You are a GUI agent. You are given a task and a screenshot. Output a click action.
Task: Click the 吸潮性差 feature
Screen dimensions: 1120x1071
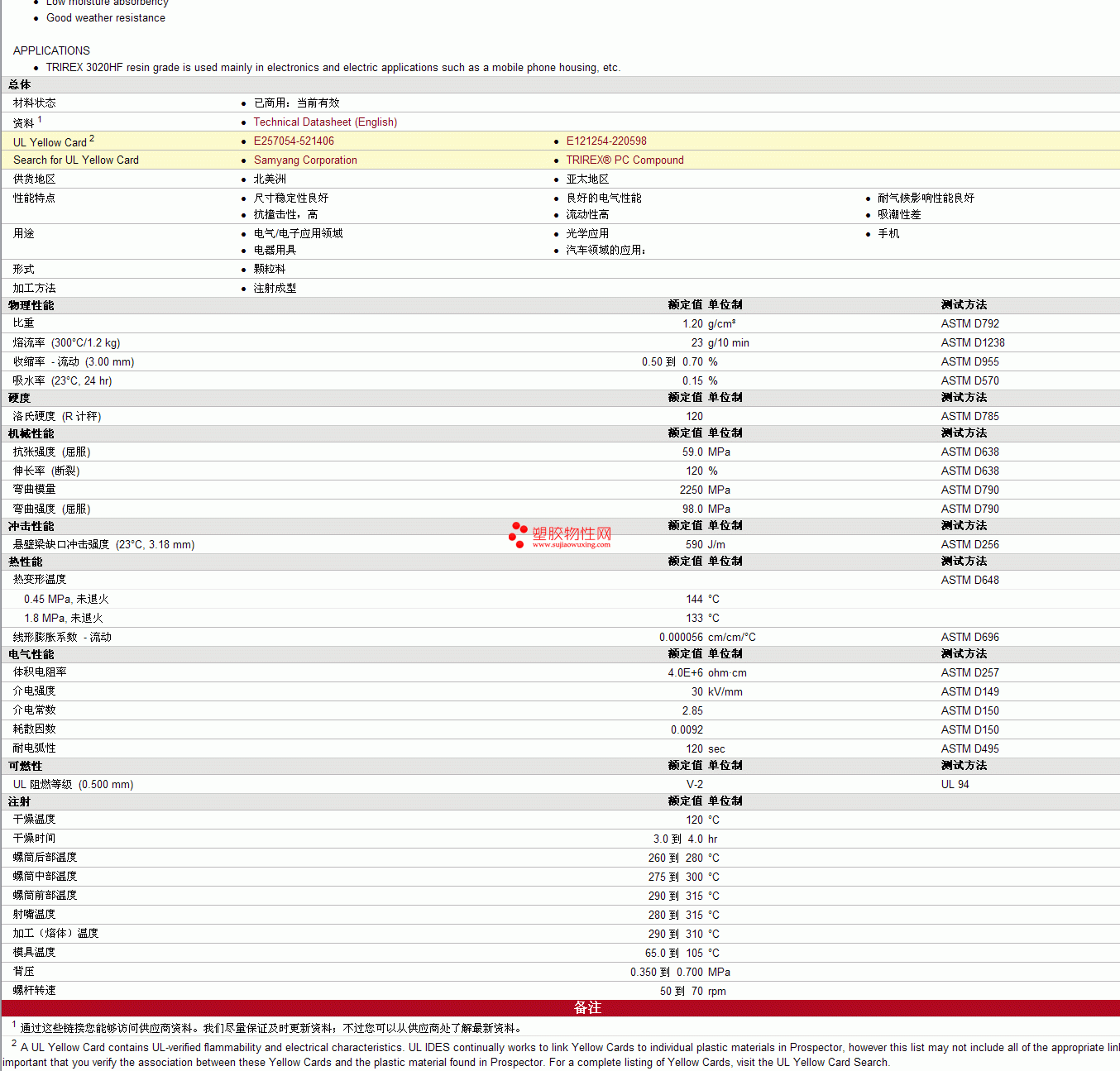click(x=899, y=215)
